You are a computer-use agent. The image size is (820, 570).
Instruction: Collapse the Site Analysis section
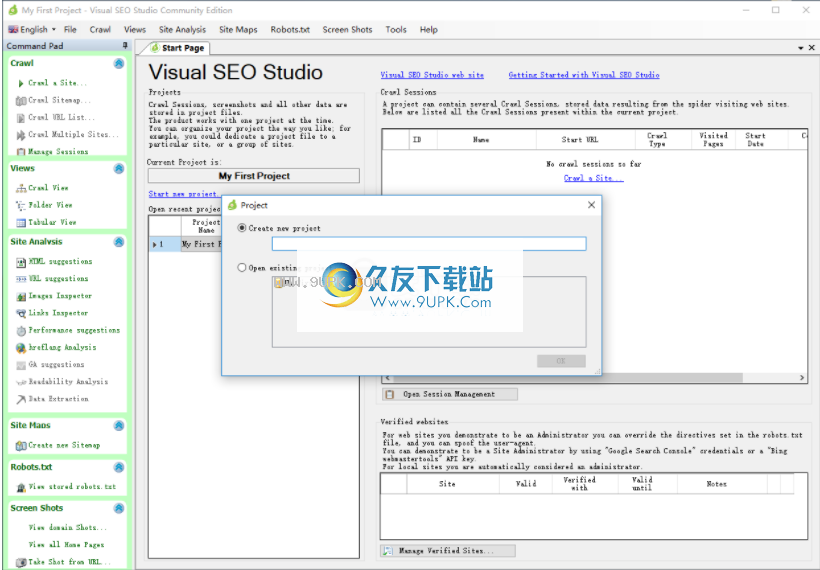(x=119, y=242)
